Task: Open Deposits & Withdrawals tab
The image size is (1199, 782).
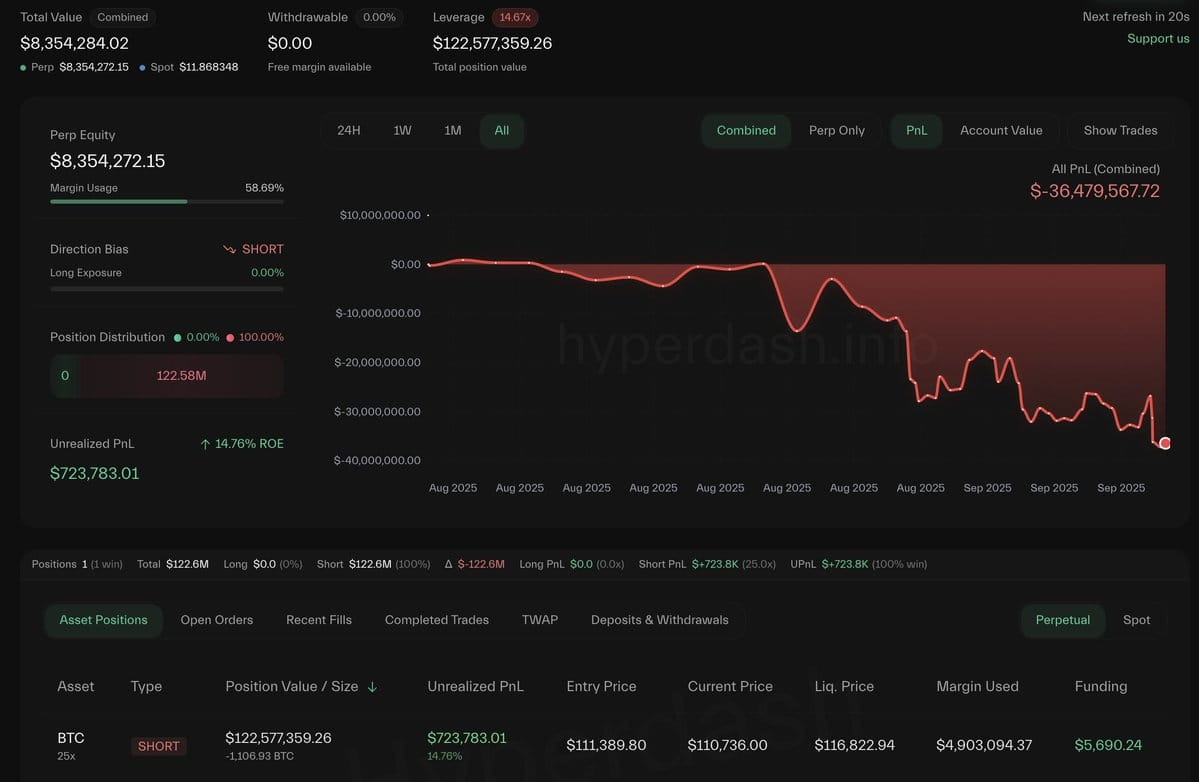Action: 659,620
